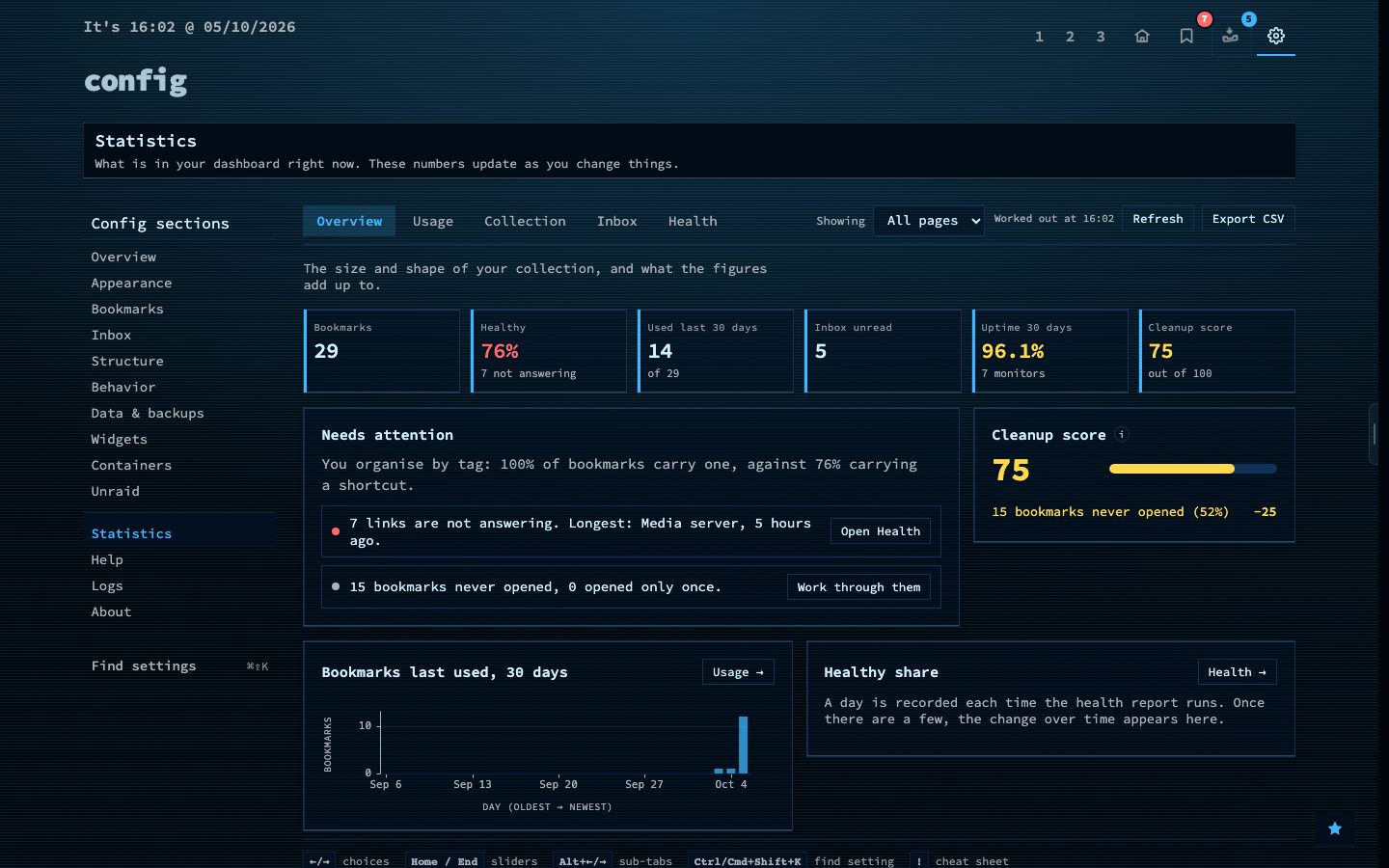
Task: Open the inbox tray icon in header
Action: click(x=1231, y=37)
